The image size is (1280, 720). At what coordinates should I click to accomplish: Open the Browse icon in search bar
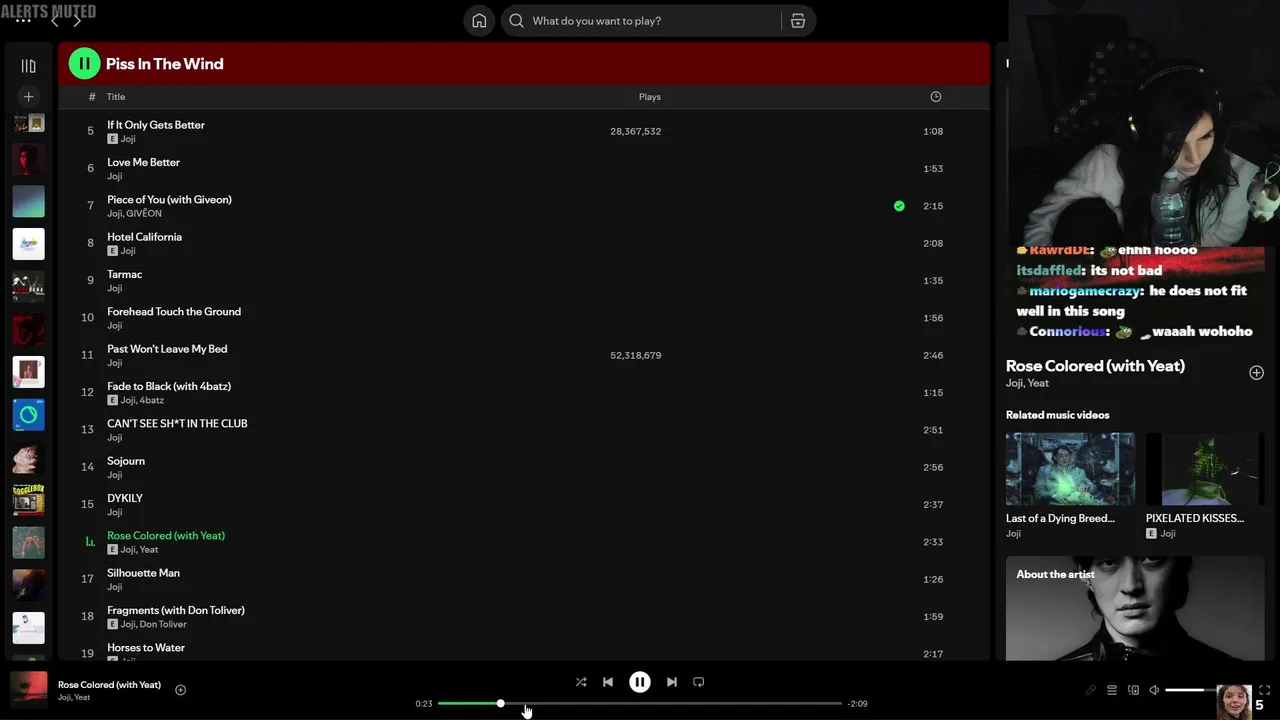[798, 21]
